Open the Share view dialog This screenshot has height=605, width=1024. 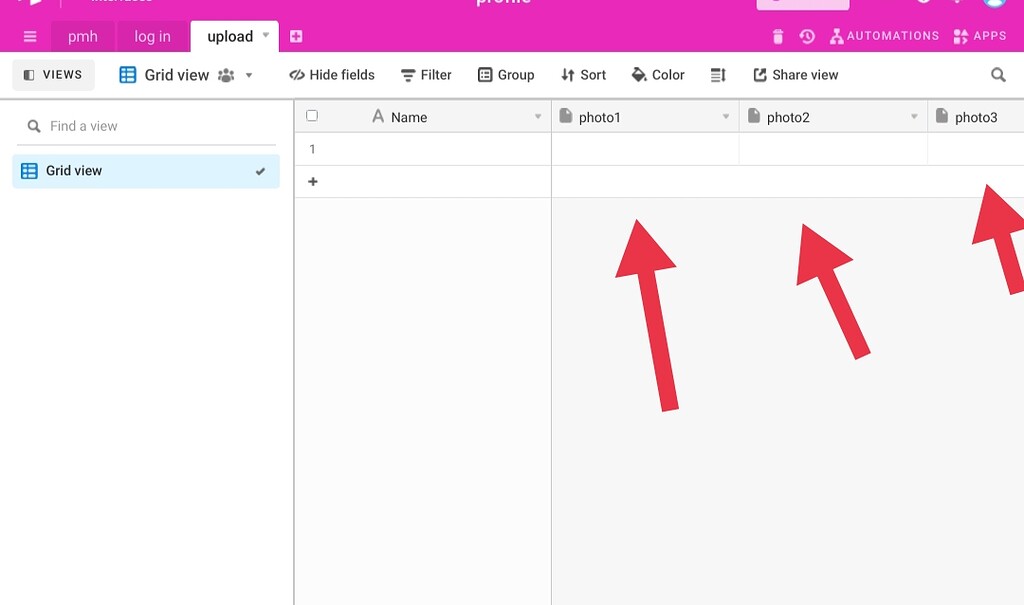click(795, 74)
